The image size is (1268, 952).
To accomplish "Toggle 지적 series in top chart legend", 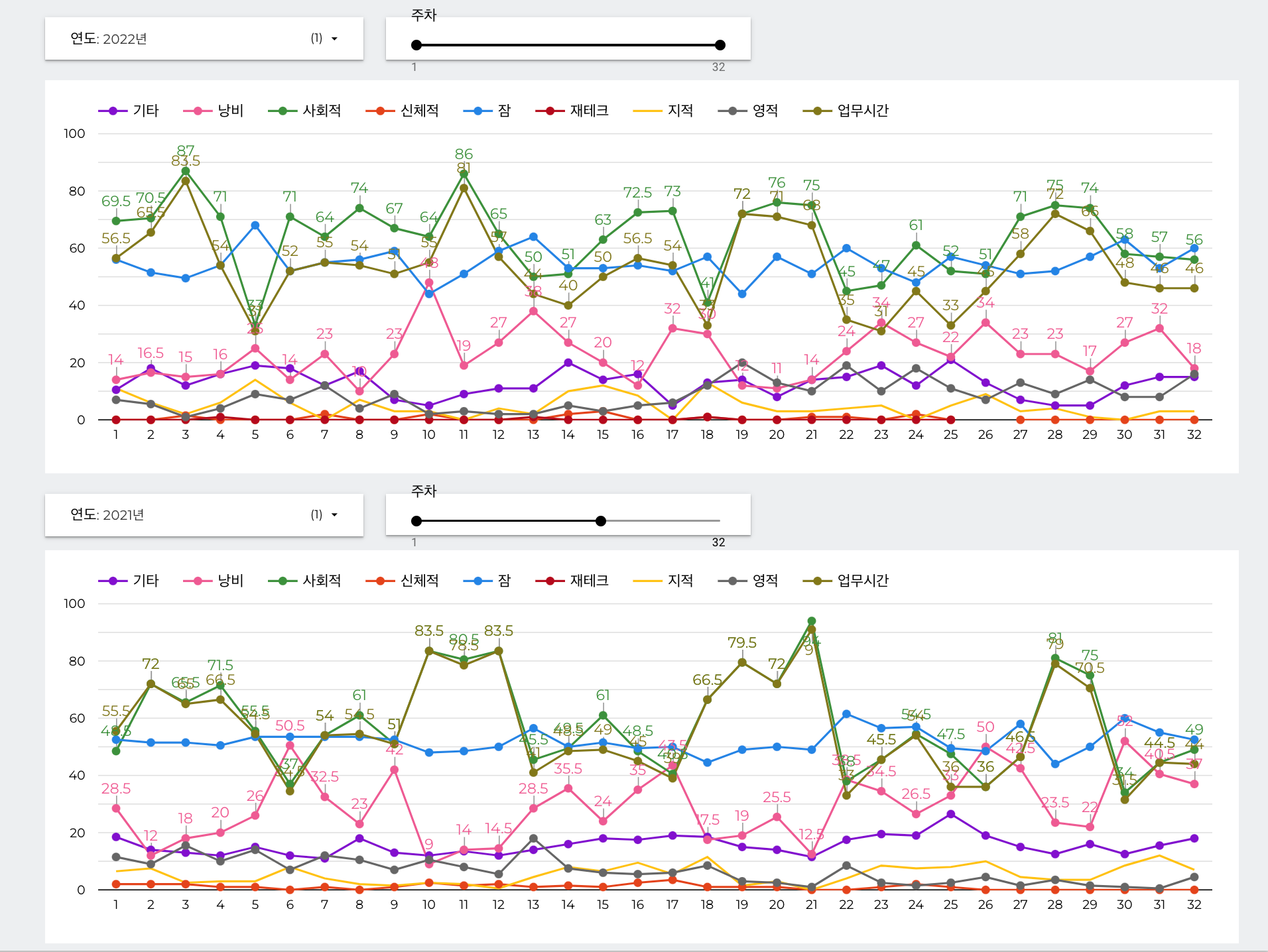I will [663, 111].
